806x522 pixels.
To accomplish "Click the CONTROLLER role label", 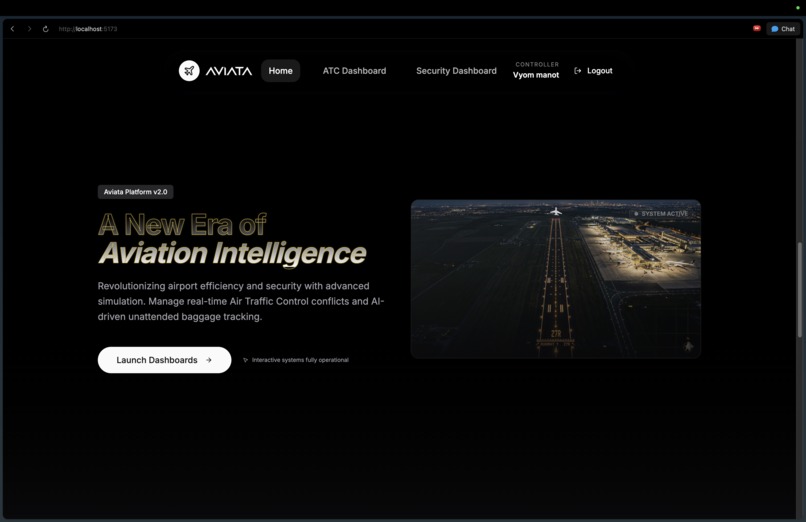I will tap(537, 64).
